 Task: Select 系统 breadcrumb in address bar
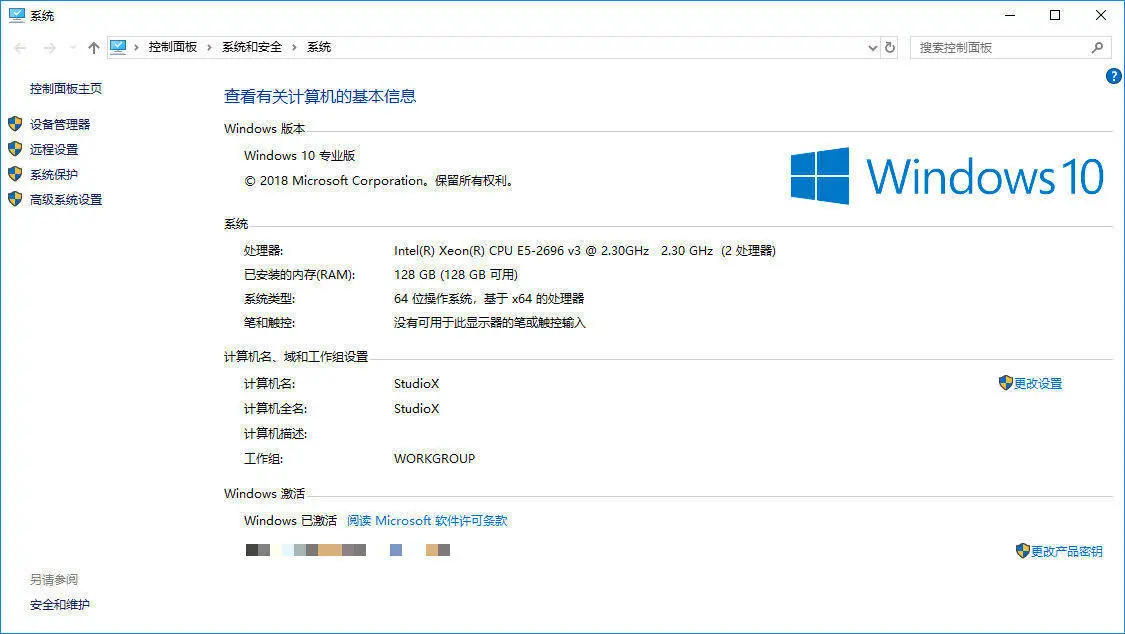pos(319,47)
